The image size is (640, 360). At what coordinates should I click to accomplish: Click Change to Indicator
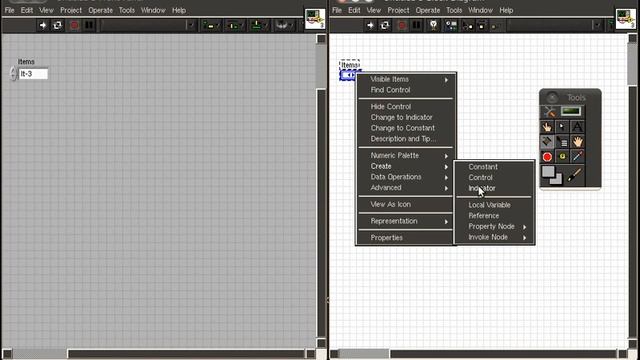point(401,117)
